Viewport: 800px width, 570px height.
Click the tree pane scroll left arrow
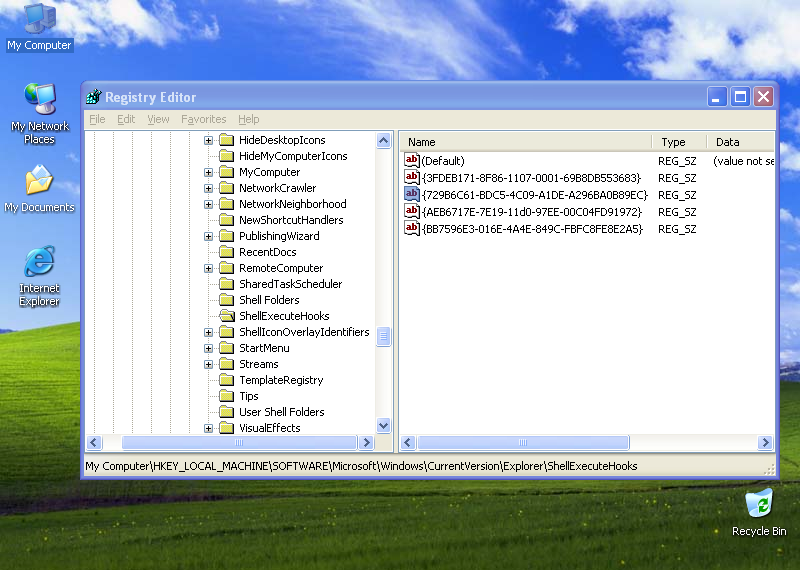(94, 442)
